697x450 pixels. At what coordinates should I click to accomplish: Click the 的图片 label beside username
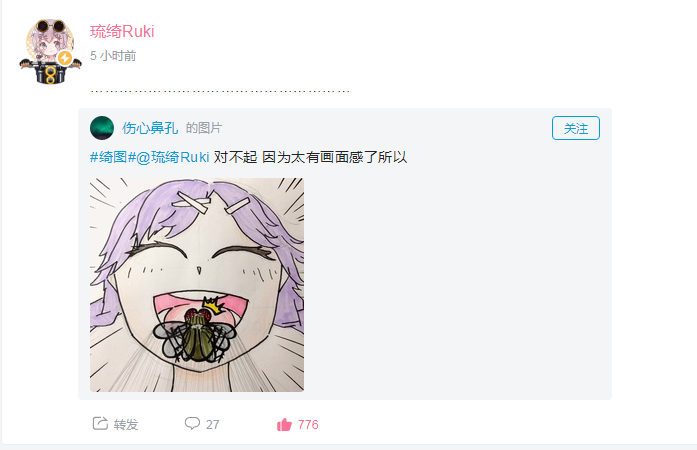pyautogui.click(x=204, y=128)
